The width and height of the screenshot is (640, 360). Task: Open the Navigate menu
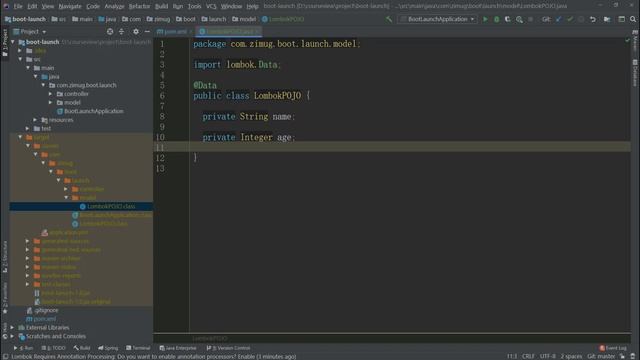click(x=70, y=6)
